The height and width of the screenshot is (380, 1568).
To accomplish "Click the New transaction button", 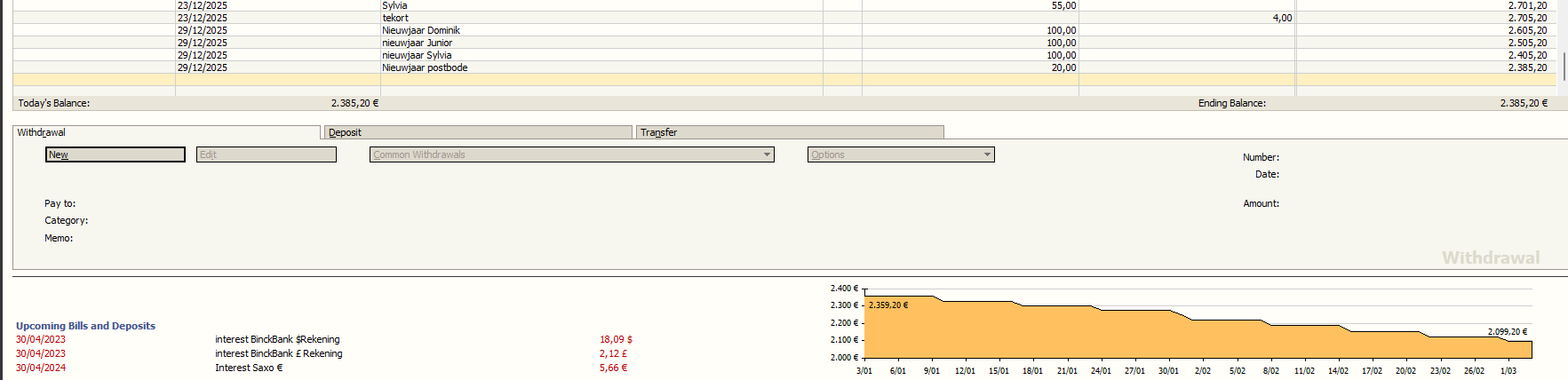I will (115, 154).
